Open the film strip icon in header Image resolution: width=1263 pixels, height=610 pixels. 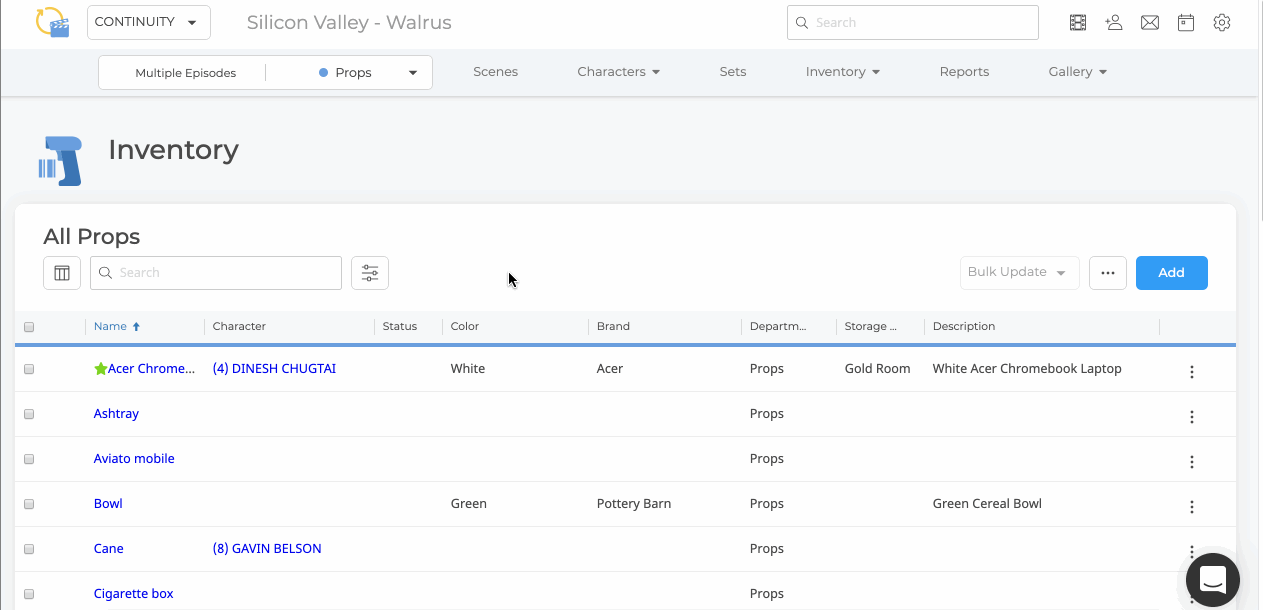pos(1078,22)
